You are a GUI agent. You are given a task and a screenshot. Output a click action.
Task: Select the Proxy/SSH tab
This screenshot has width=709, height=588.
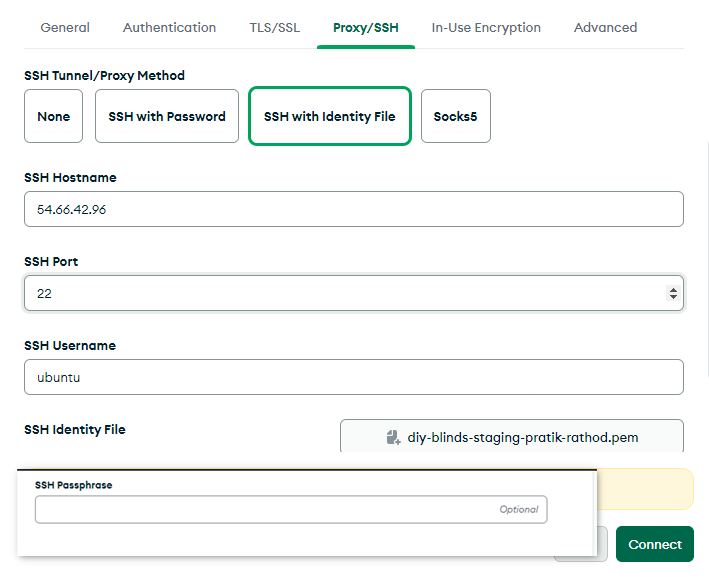pos(366,27)
